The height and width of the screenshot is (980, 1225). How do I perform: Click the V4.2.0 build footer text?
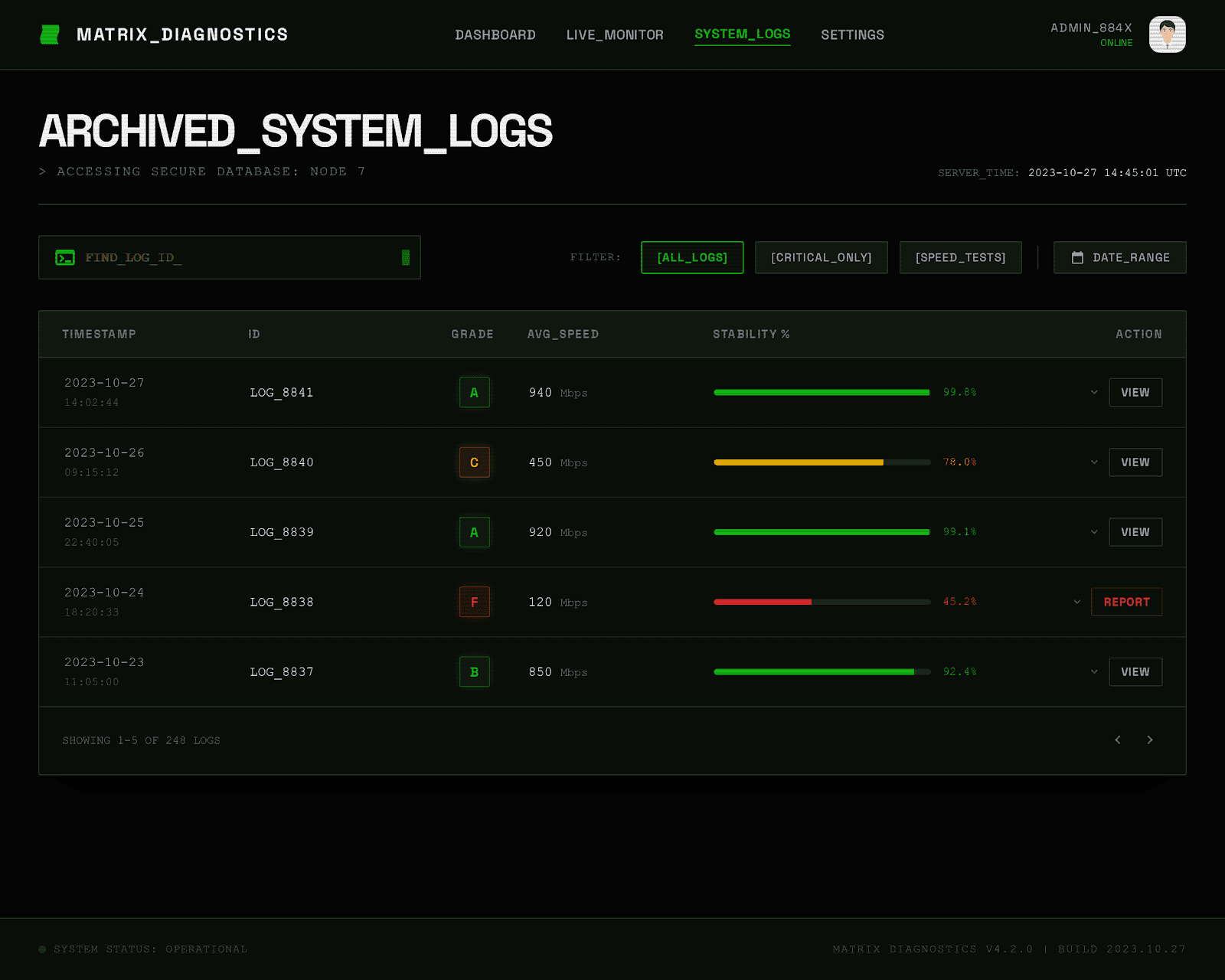click(x=1009, y=949)
